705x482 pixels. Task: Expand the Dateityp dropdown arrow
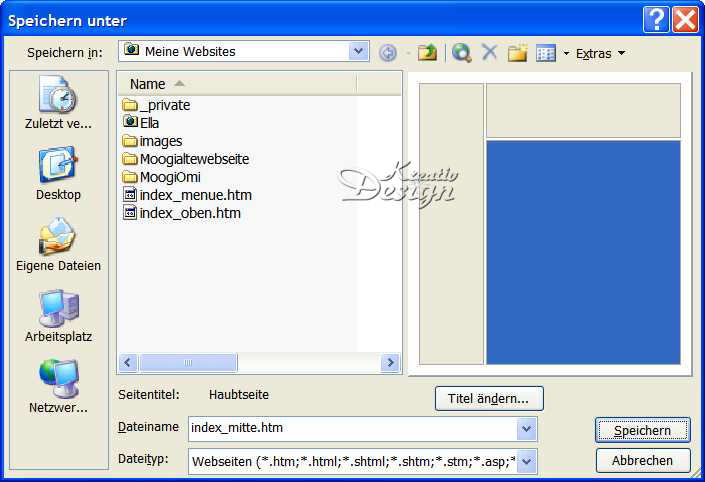[526, 461]
